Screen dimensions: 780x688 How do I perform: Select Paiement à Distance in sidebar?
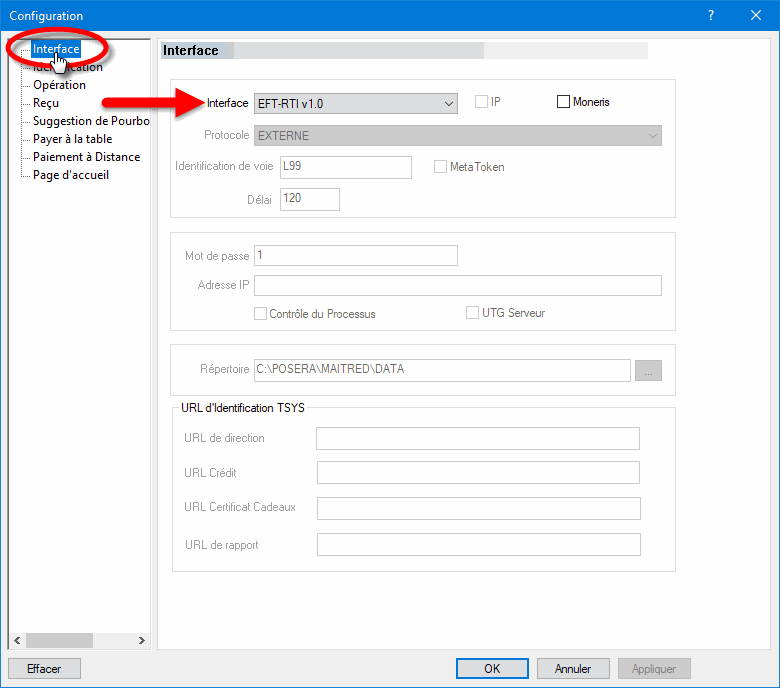[86, 157]
